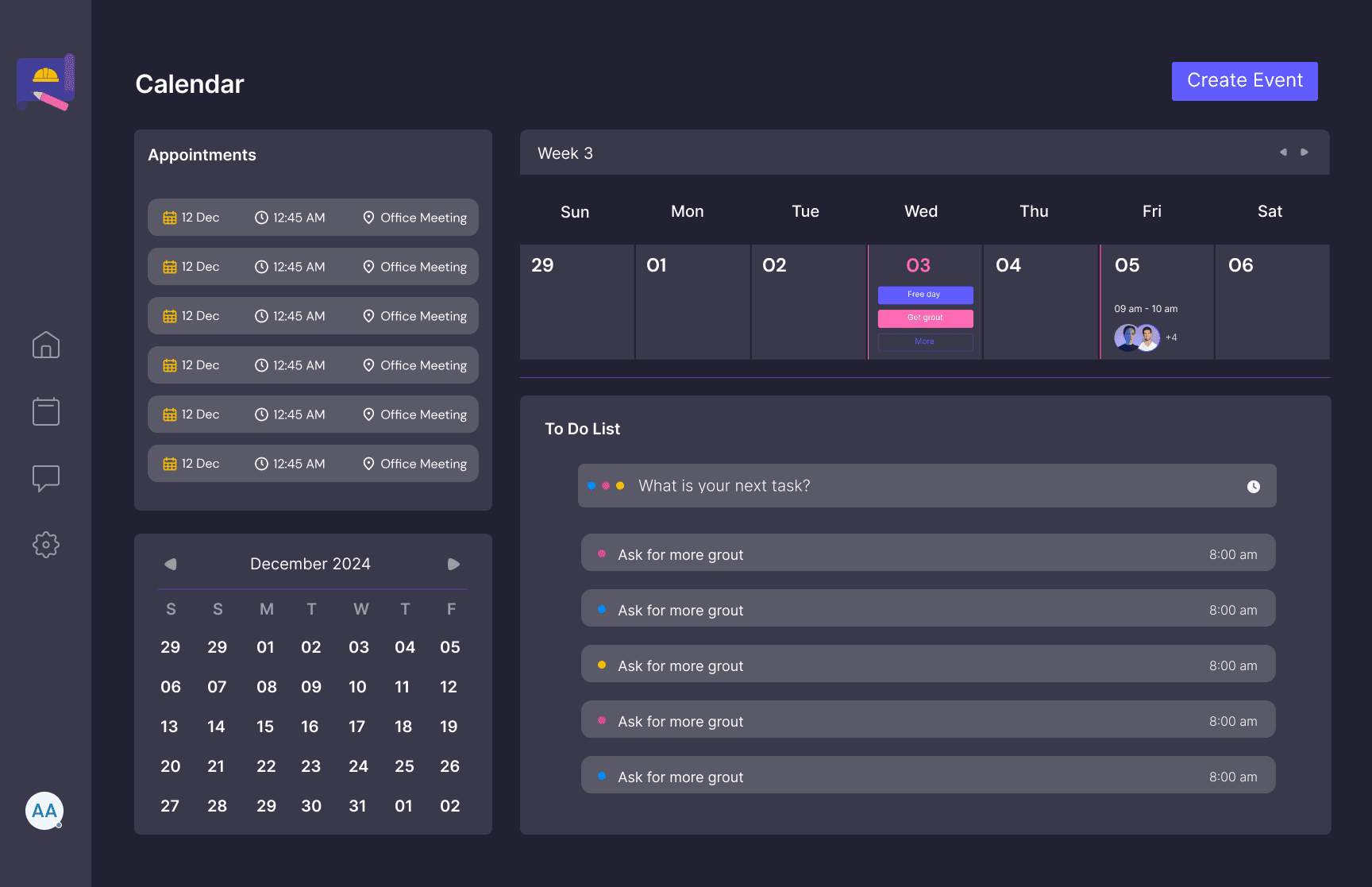Select the highlighted 03 date in week
The height and width of the screenshot is (887, 1372).
click(x=918, y=265)
